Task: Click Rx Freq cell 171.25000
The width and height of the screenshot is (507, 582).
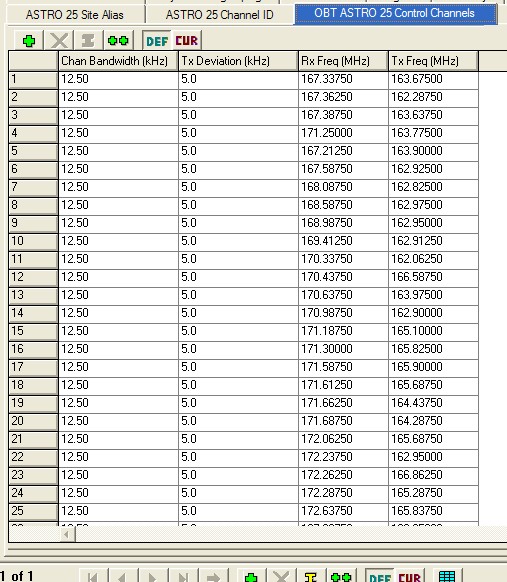Action: pos(343,134)
